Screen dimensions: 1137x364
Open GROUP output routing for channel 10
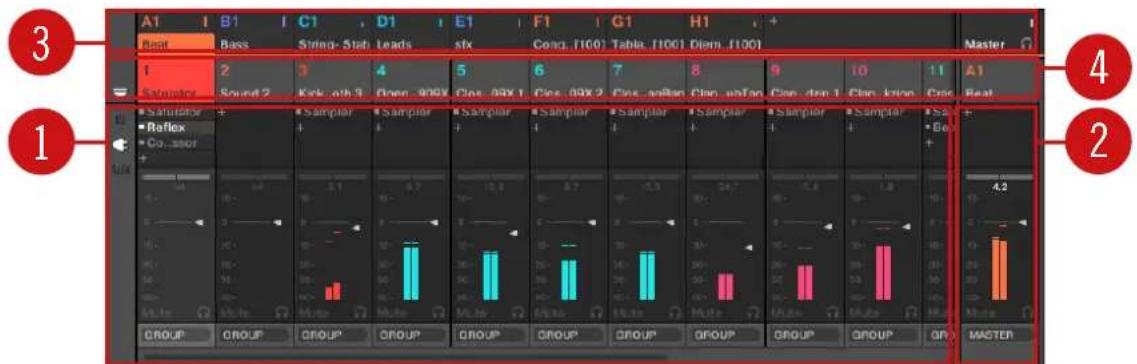(882, 336)
